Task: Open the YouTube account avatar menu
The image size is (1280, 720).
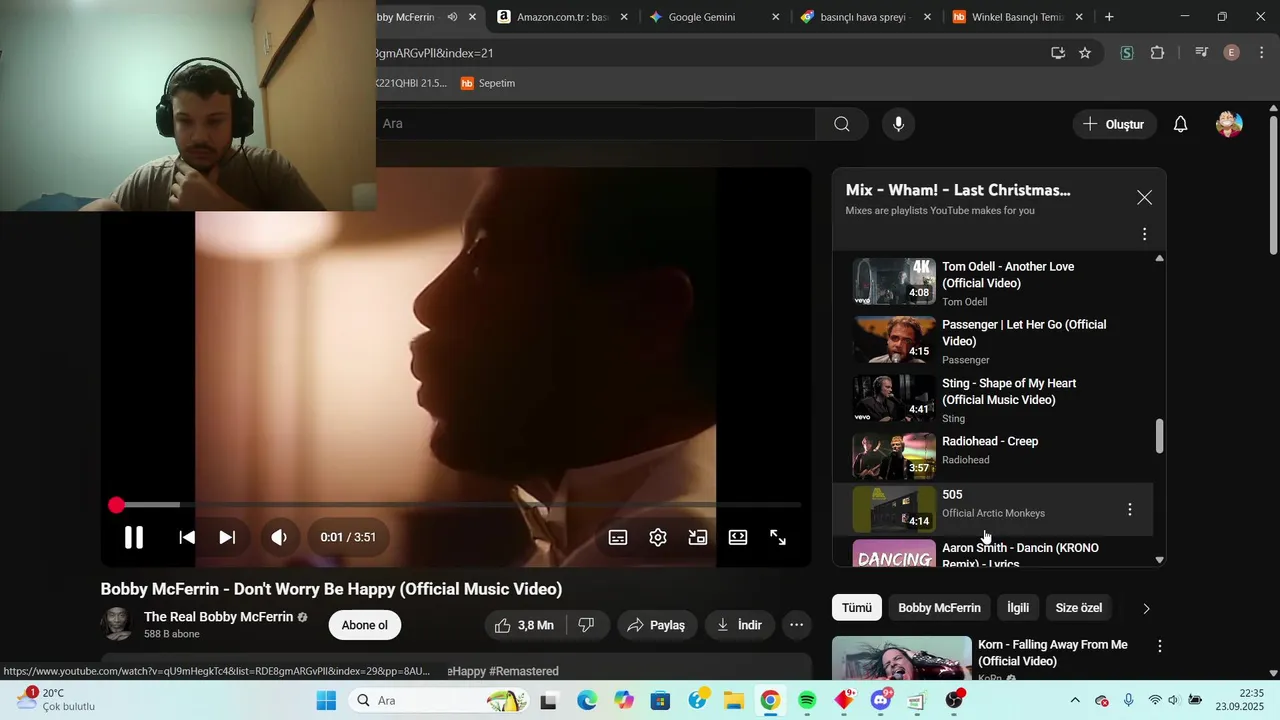Action: 1229,124
